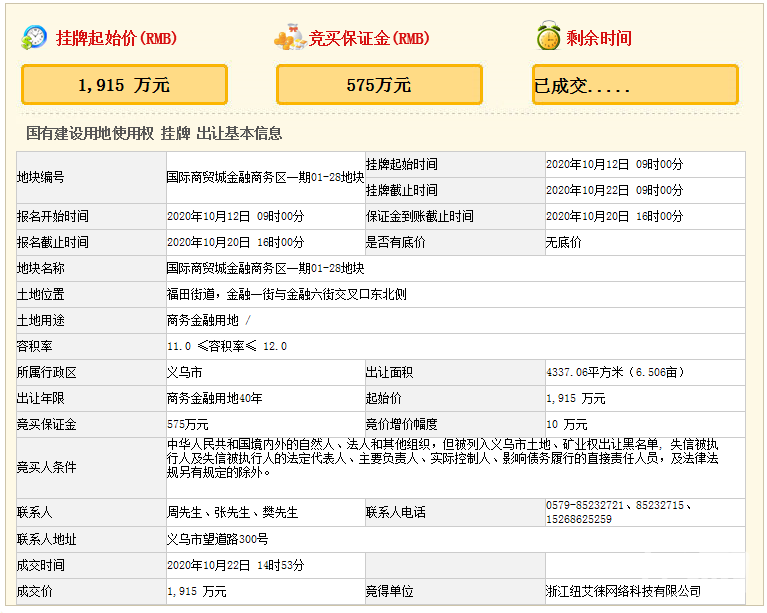Select the 575万元 deposit amount box

click(x=379, y=85)
